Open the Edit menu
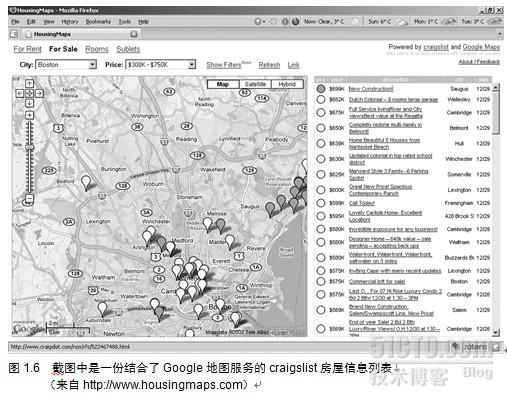The height and width of the screenshot is (400, 507). pyautogui.click(x=31, y=22)
